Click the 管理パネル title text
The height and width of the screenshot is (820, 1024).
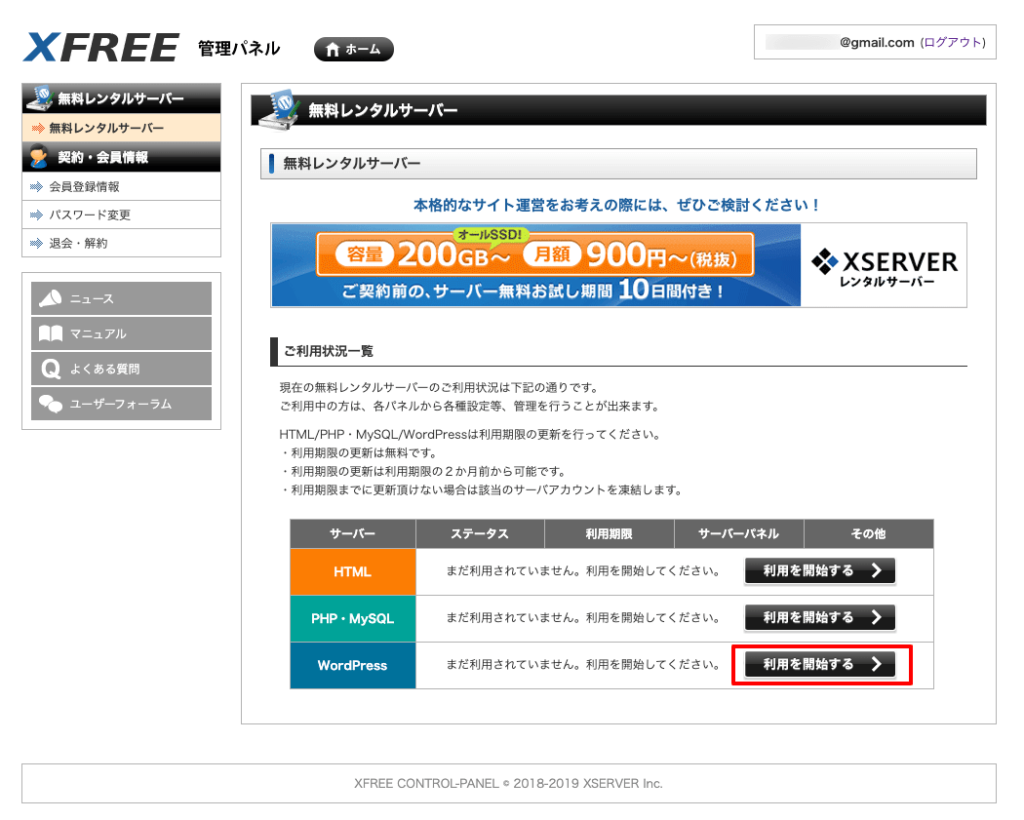(x=239, y=49)
